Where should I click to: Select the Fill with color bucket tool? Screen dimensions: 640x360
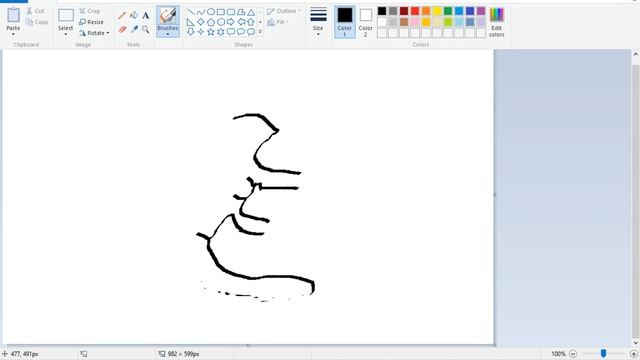tap(133, 16)
